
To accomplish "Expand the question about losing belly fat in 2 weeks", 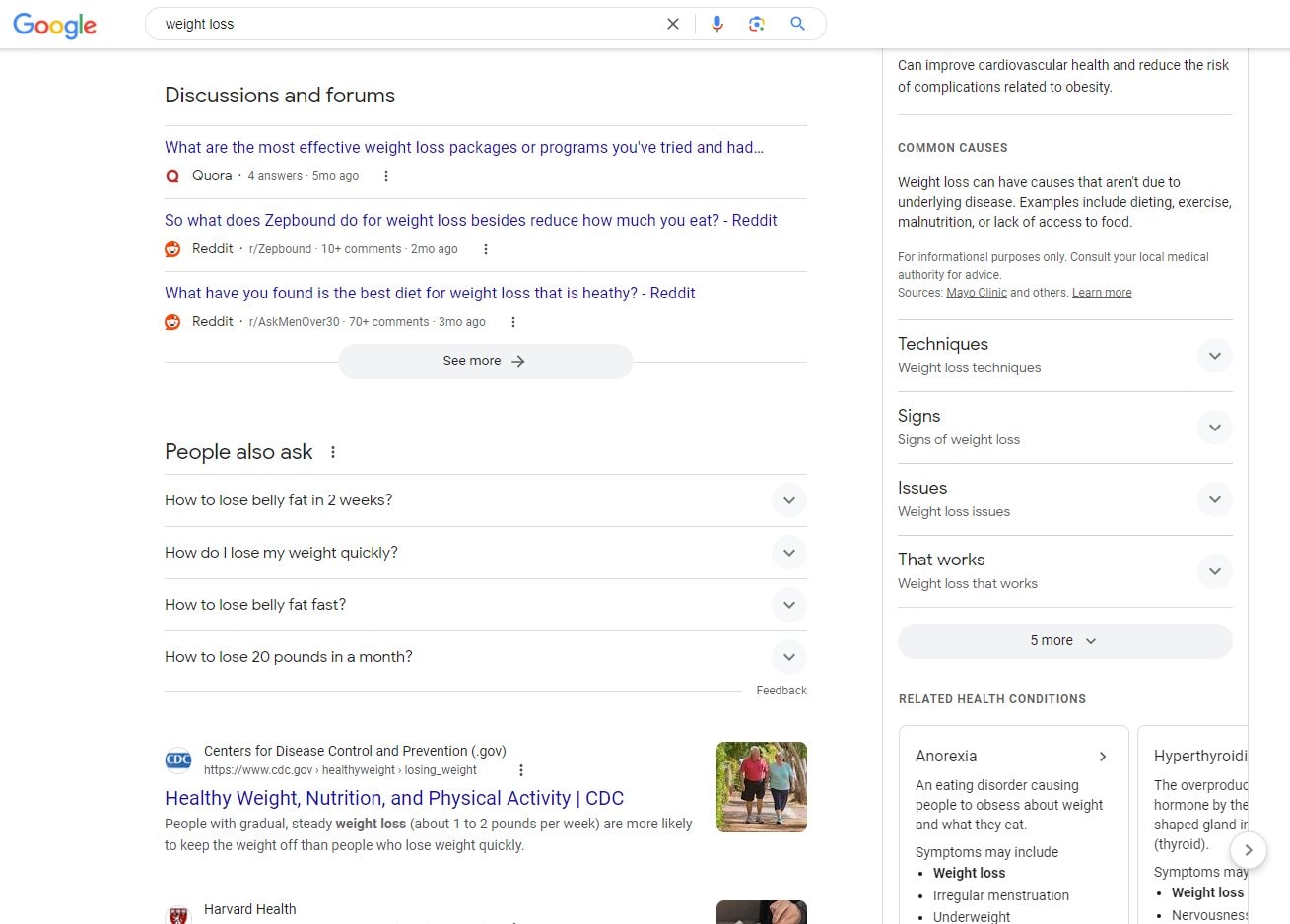I will [788, 500].
